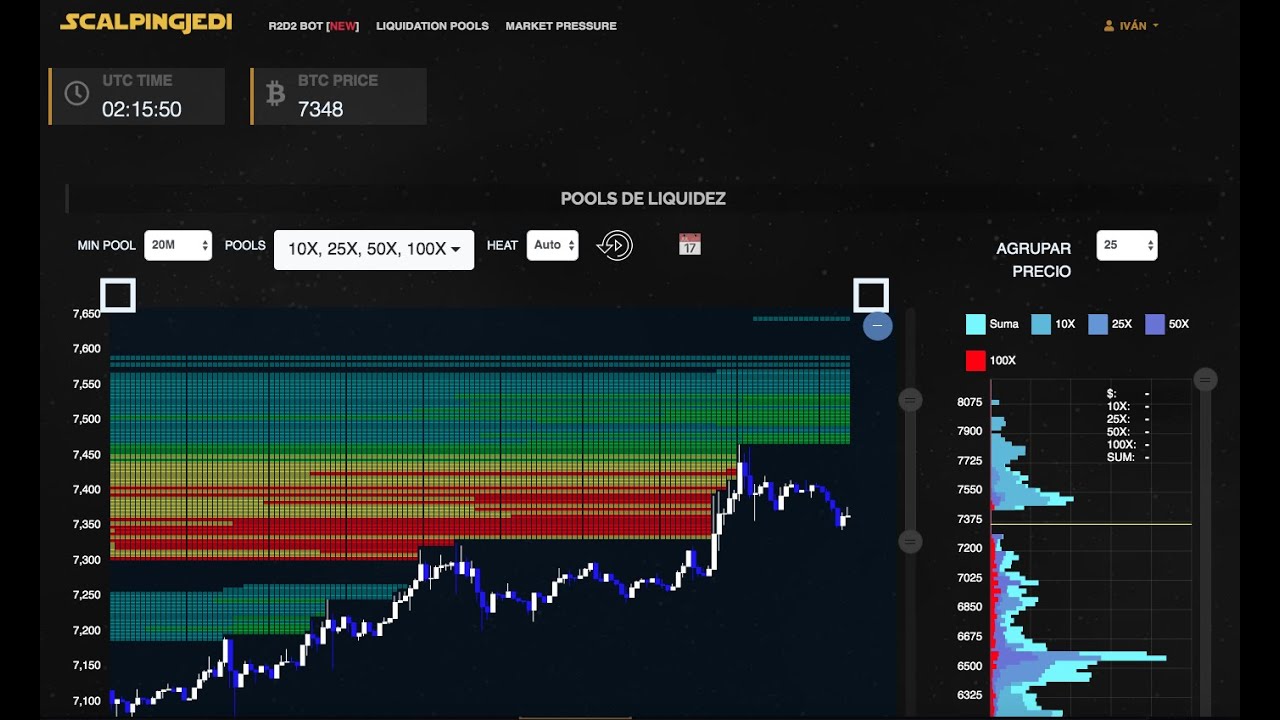Open the Market Pressure page
The image size is (1280, 720).
[x=561, y=26]
